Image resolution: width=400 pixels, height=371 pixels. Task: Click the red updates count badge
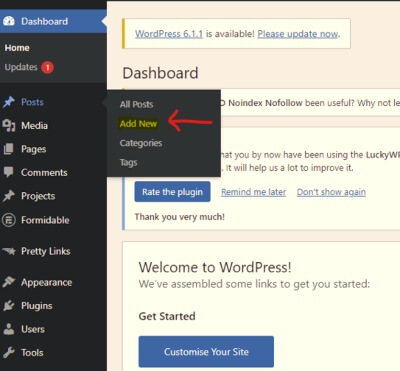click(47, 68)
